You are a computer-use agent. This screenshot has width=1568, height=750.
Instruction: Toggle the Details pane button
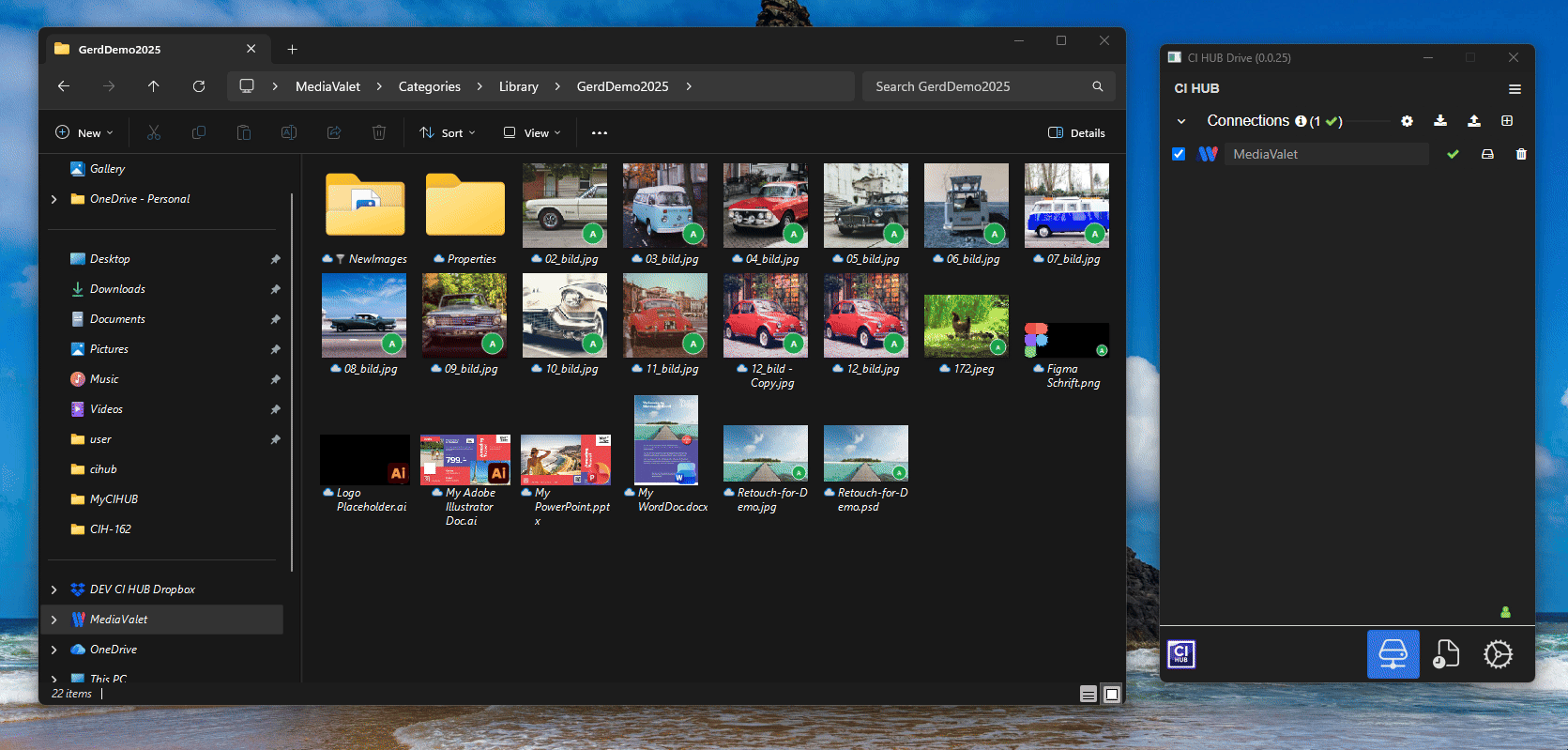click(1076, 133)
